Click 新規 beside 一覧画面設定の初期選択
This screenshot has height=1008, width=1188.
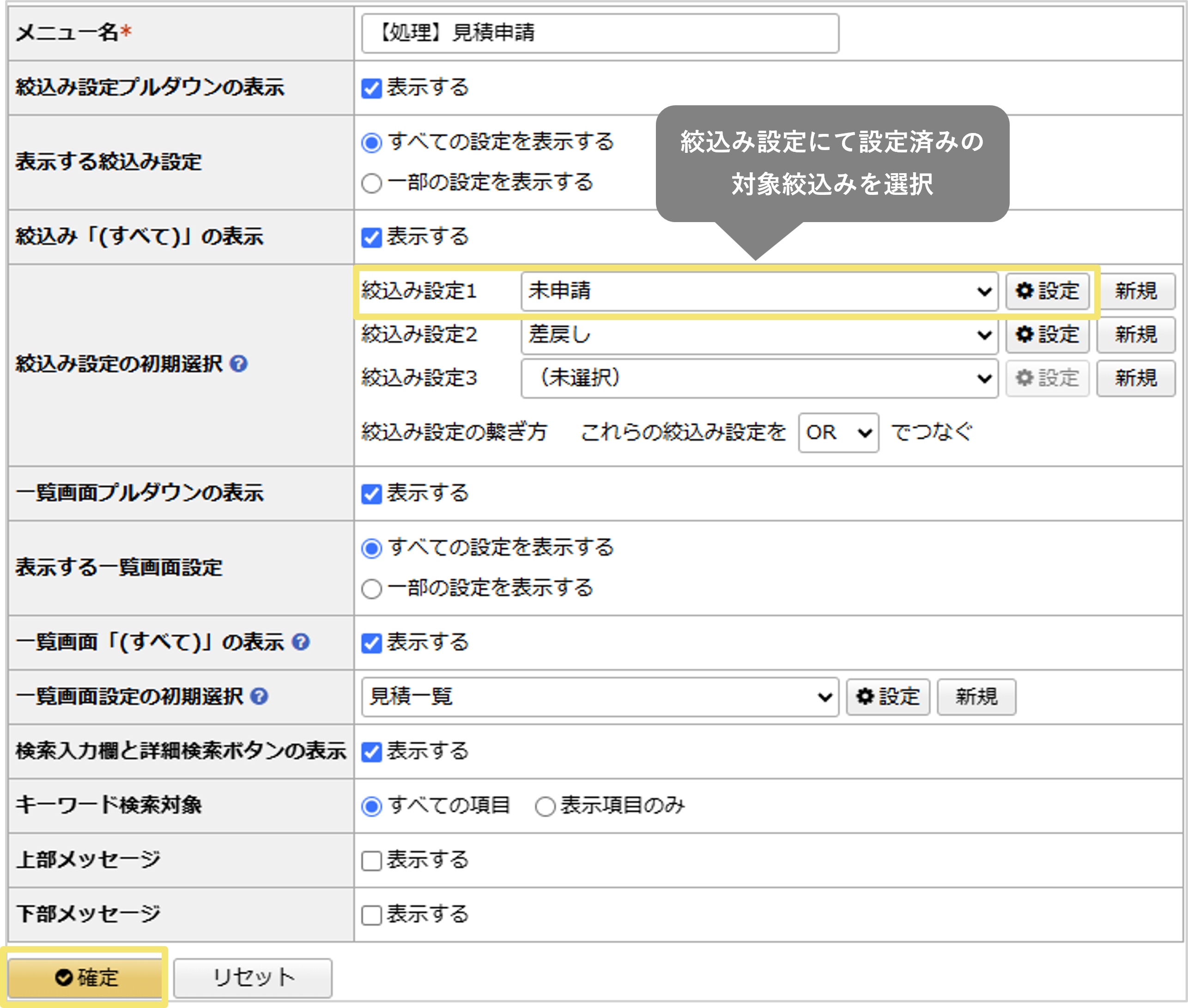pos(976,697)
